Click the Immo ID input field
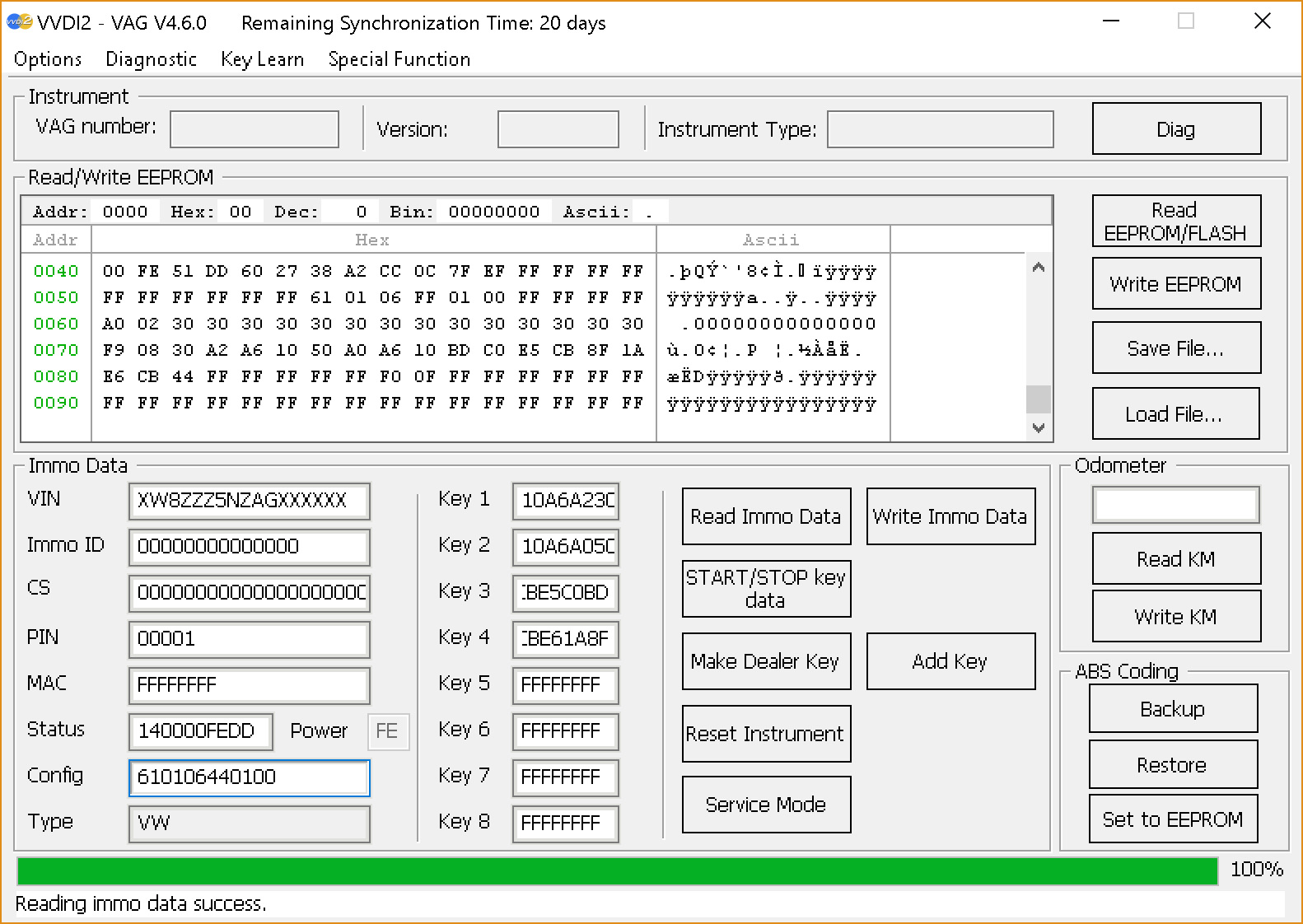Image resolution: width=1303 pixels, height=924 pixels. (250, 547)
